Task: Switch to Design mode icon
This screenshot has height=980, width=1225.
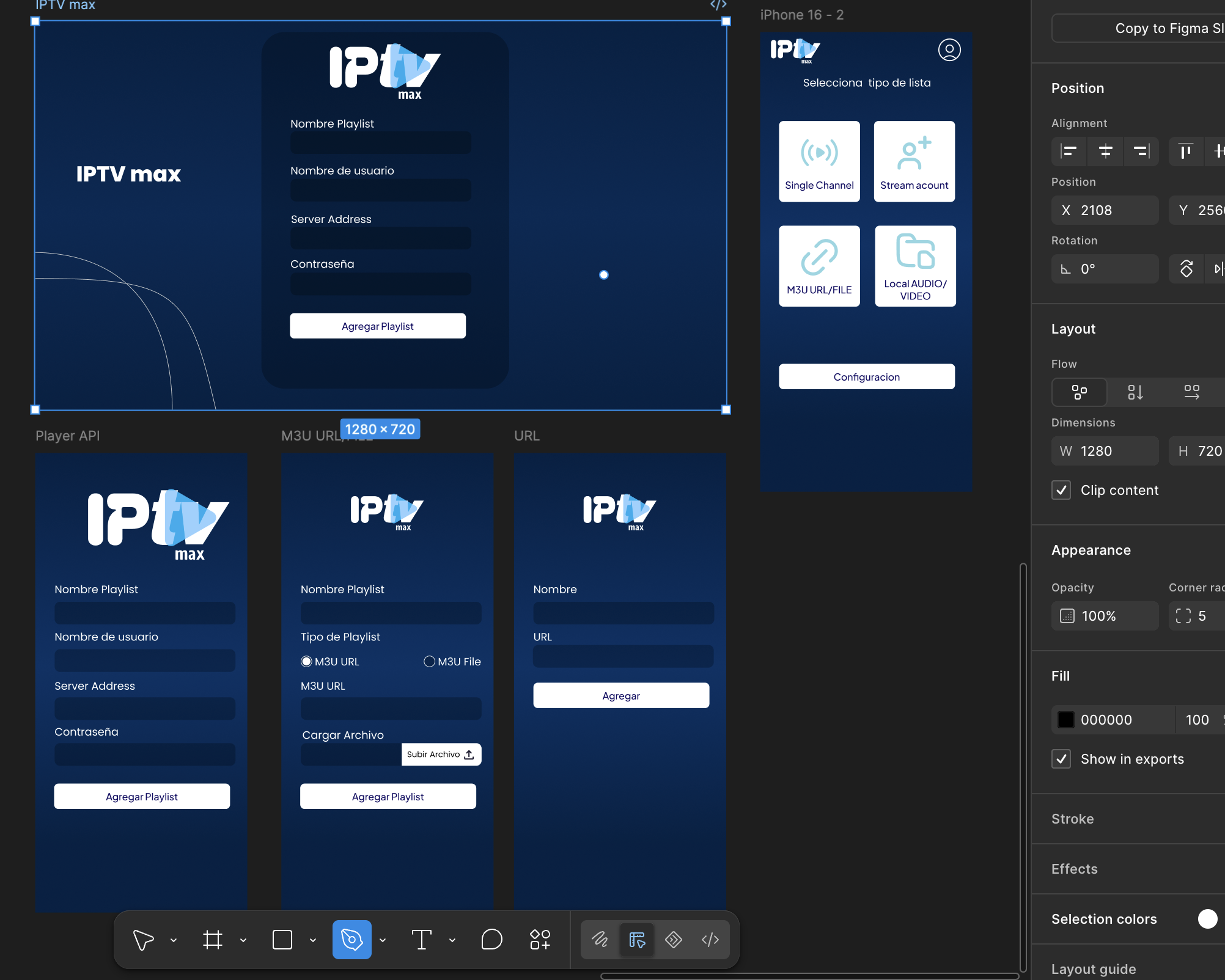Action: pos(637,940)
